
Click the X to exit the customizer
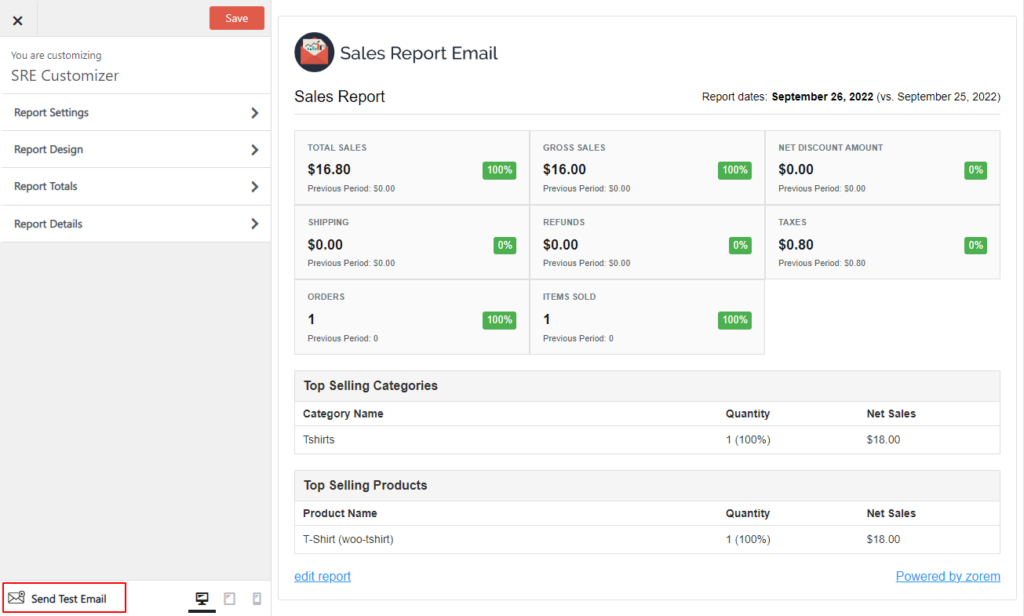18,18
